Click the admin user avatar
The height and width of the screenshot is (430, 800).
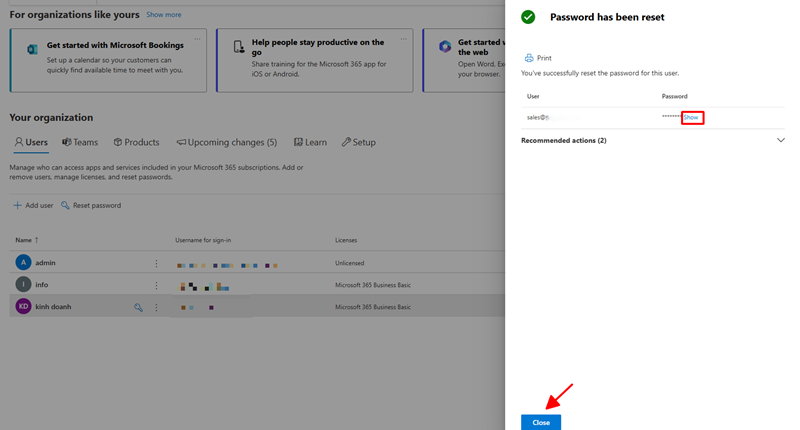(x=23, y=263)
